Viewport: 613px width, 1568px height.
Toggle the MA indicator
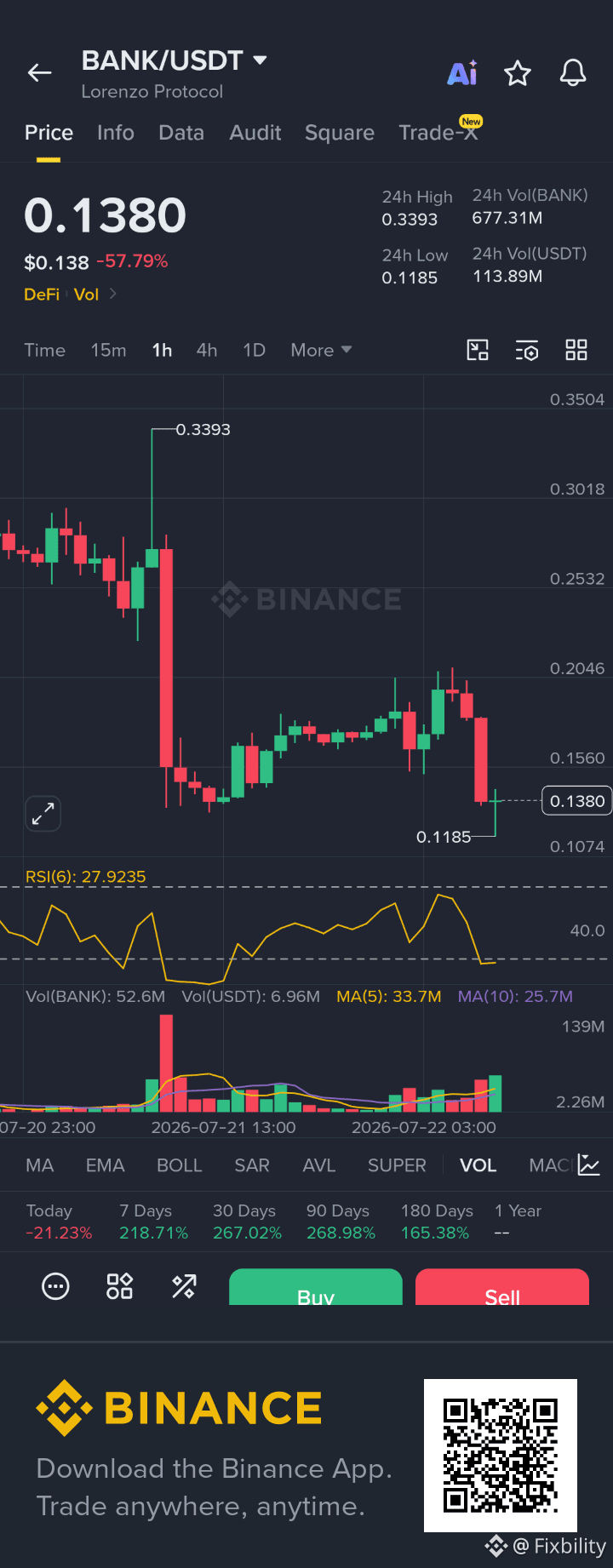[x=40, y=1165]
